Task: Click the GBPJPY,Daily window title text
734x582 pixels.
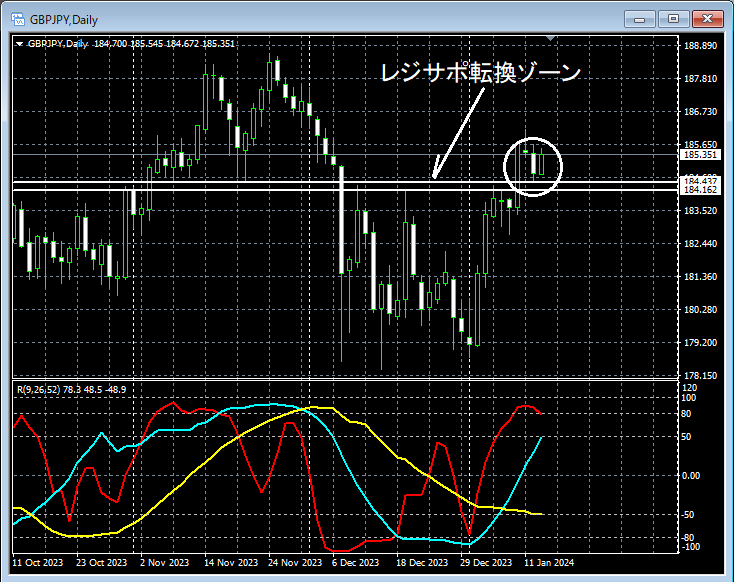Action: pos(64,20)
